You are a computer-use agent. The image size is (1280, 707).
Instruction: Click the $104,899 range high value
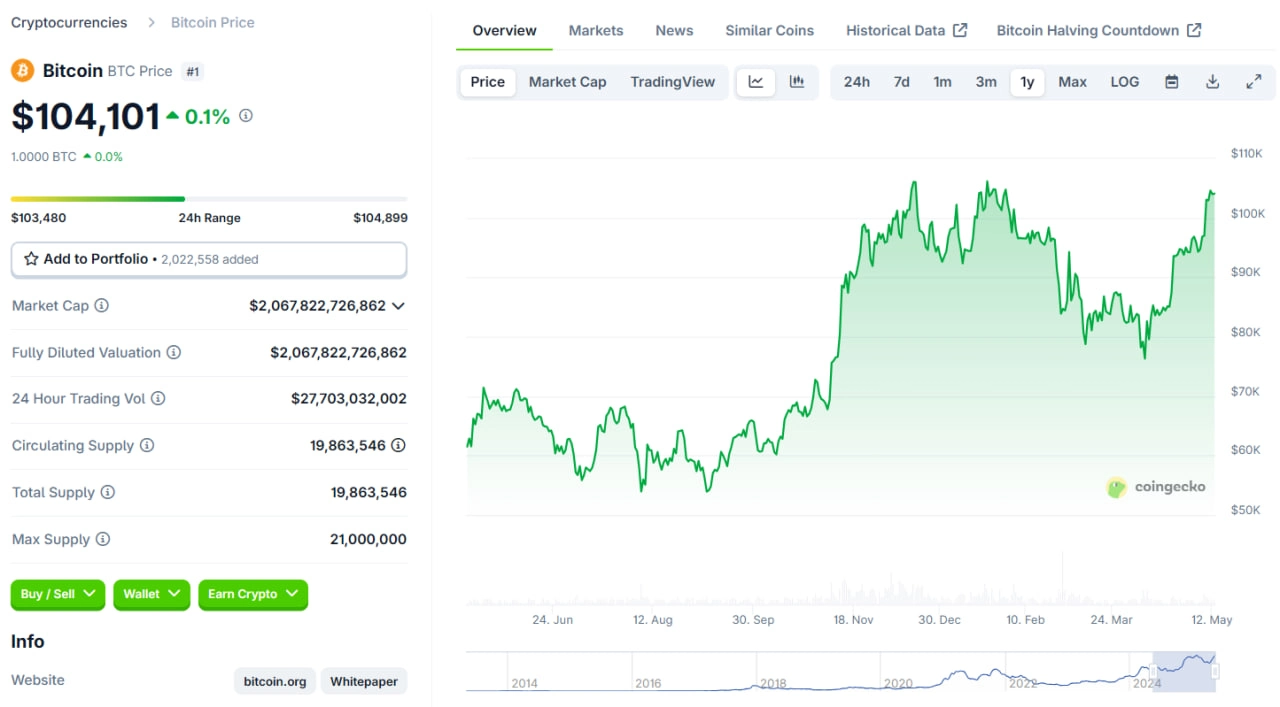[380, 218]
